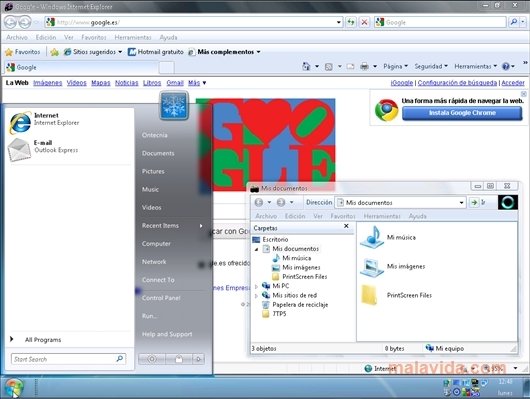
Task: Click the IE refresh icon next to address bar
Action: [x=351, y=22]
